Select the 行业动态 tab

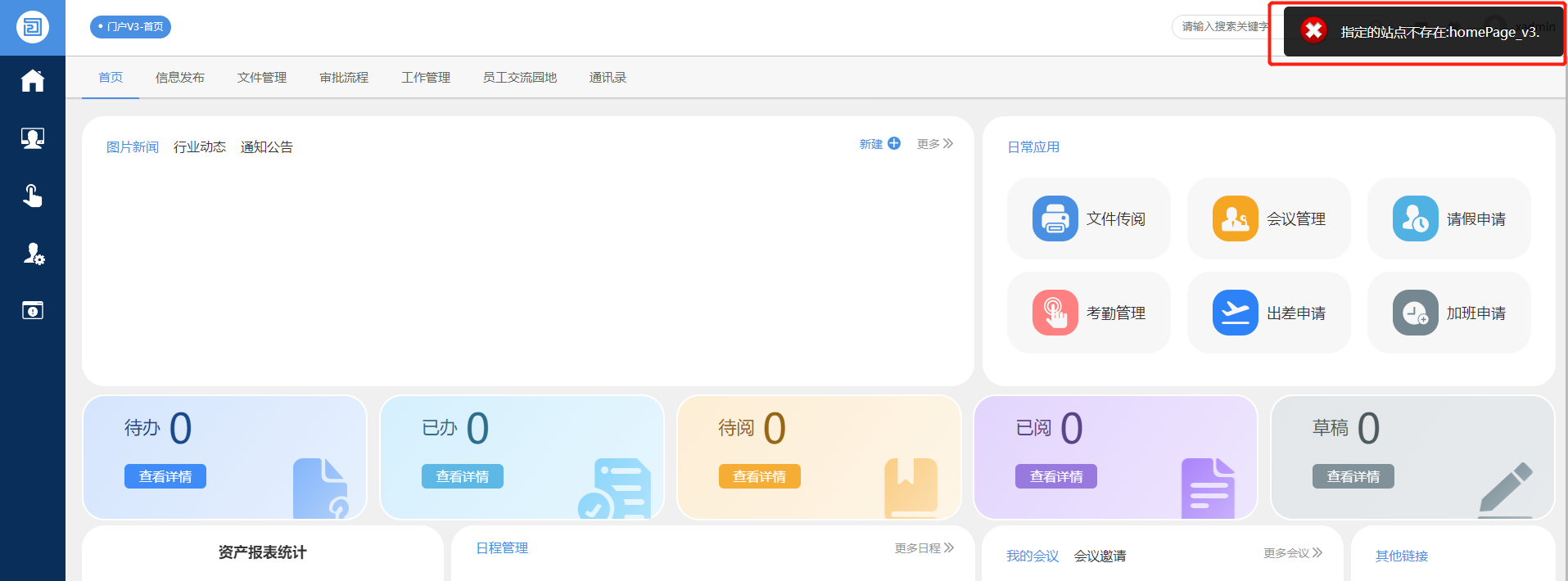click(x=200, y=146)
